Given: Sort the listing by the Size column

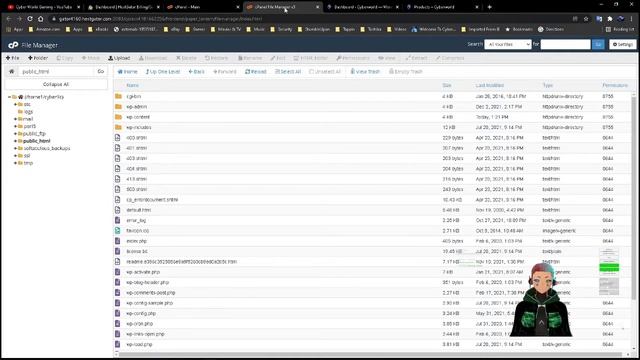Looking at the screenshot, I should click(x=447, y=85).
